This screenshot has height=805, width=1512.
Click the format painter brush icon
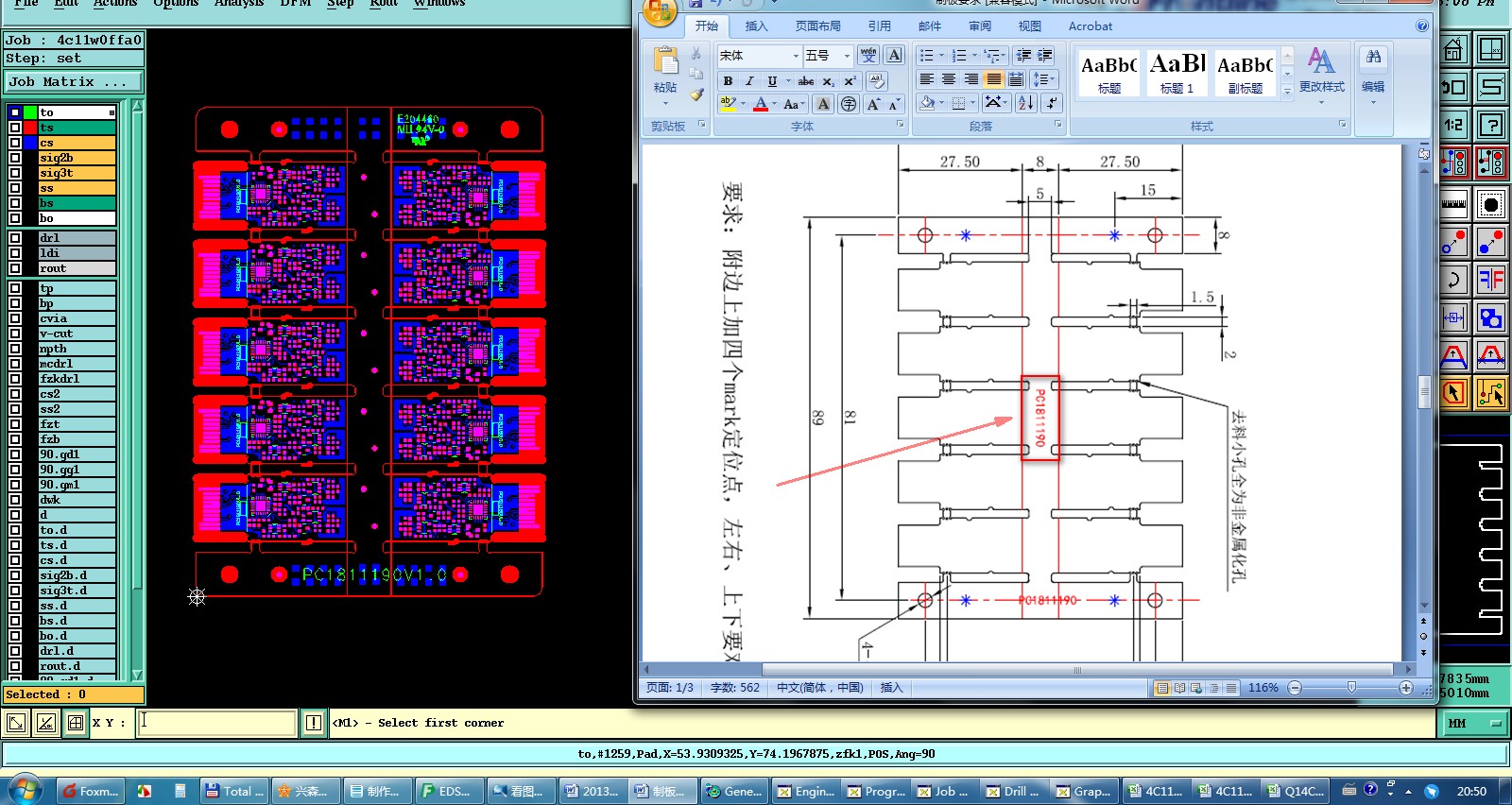(x=696, y=94)
